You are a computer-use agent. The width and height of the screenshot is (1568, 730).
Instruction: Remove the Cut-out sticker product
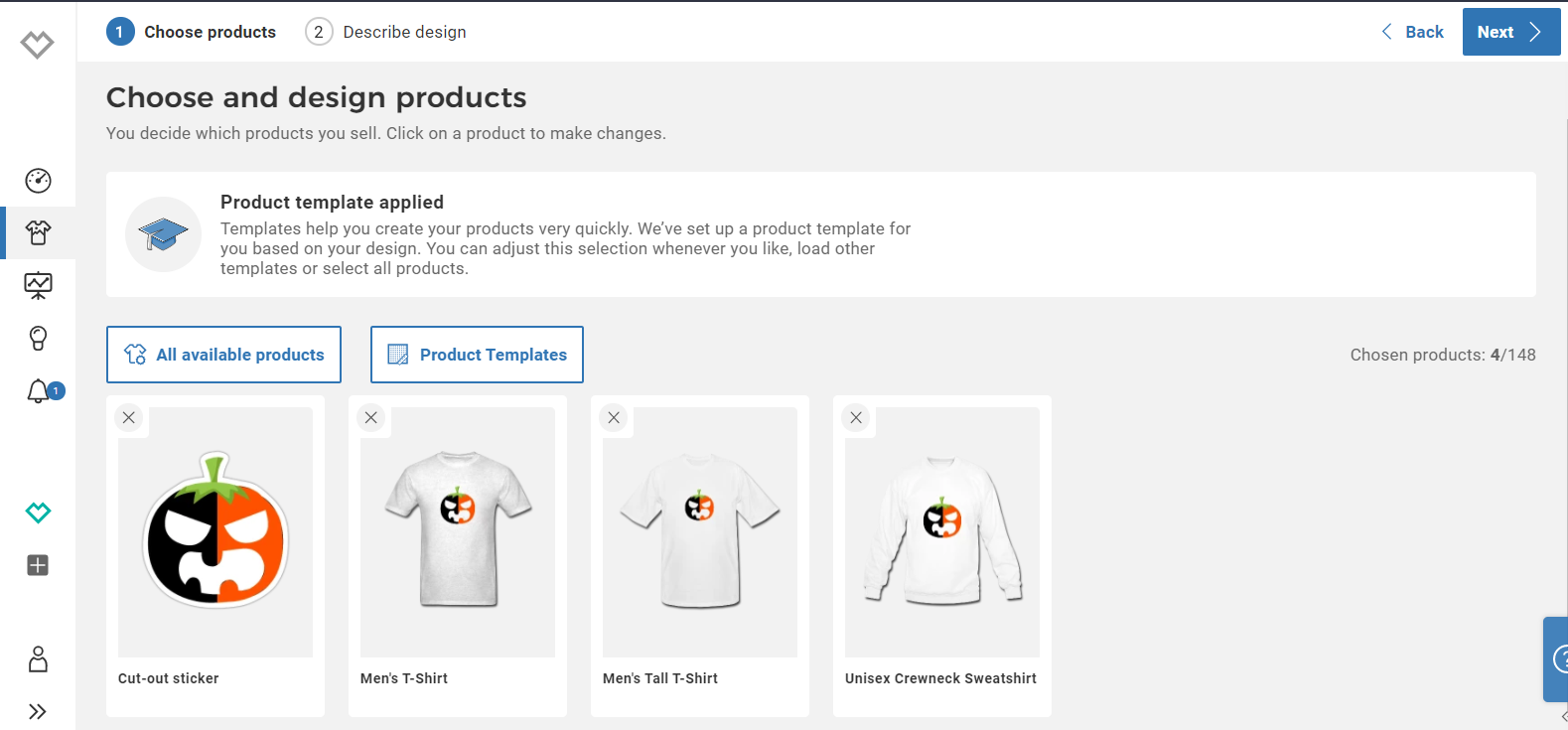point(129,417)
